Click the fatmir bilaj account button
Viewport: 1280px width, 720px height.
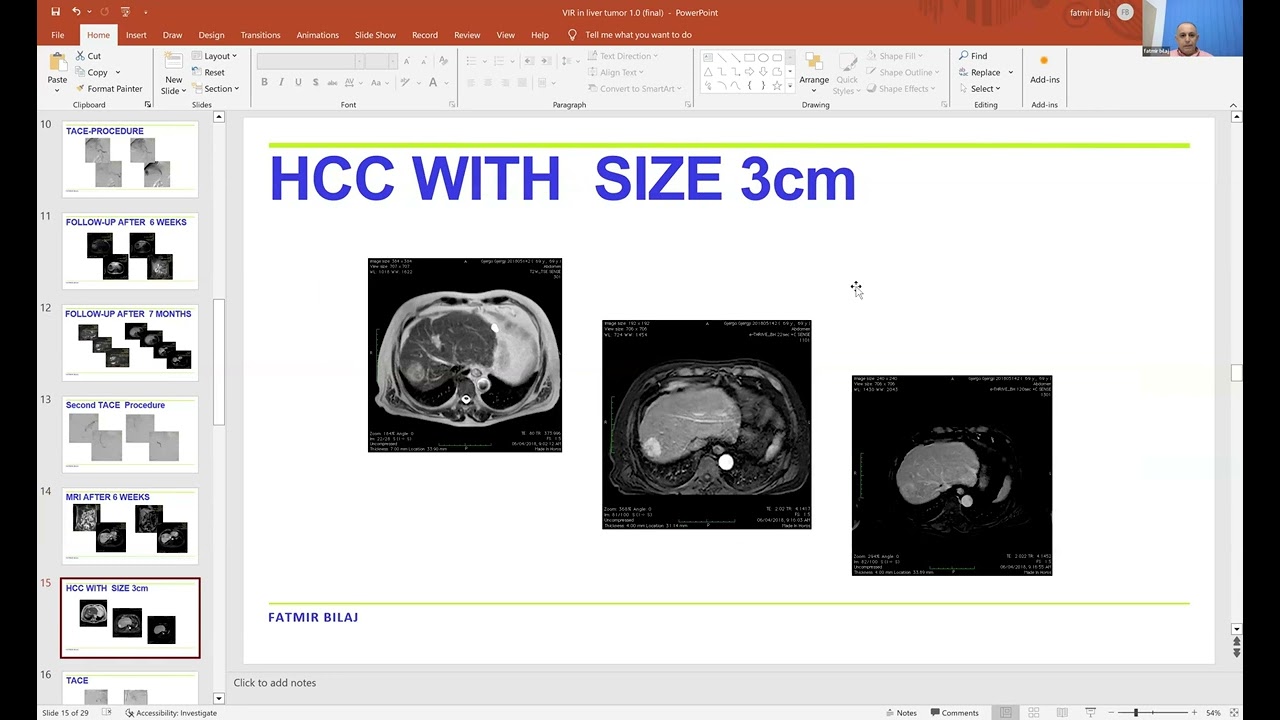tap(1099, 12)
